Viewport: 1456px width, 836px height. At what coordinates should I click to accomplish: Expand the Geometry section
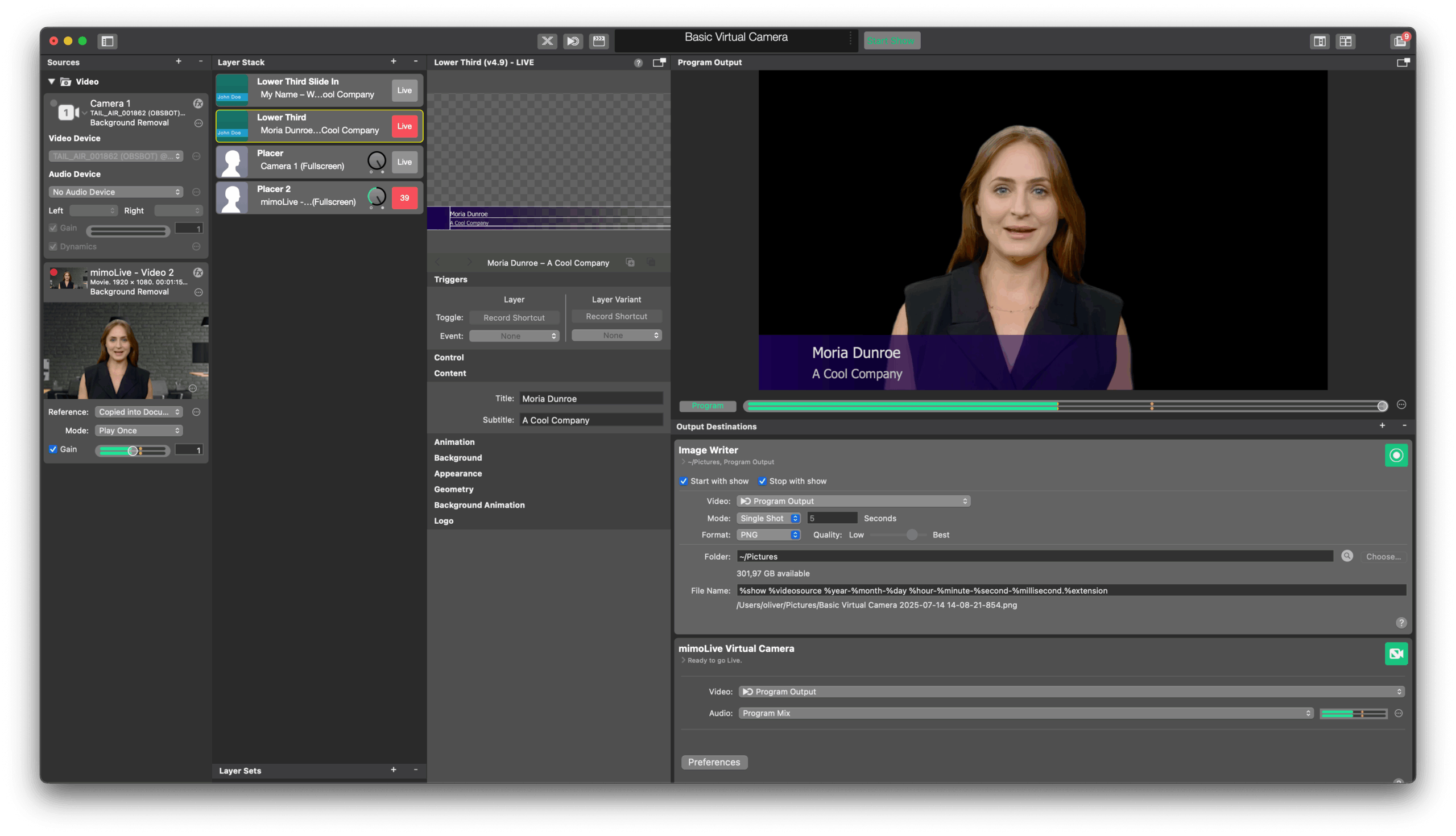[x=453, y=489]
